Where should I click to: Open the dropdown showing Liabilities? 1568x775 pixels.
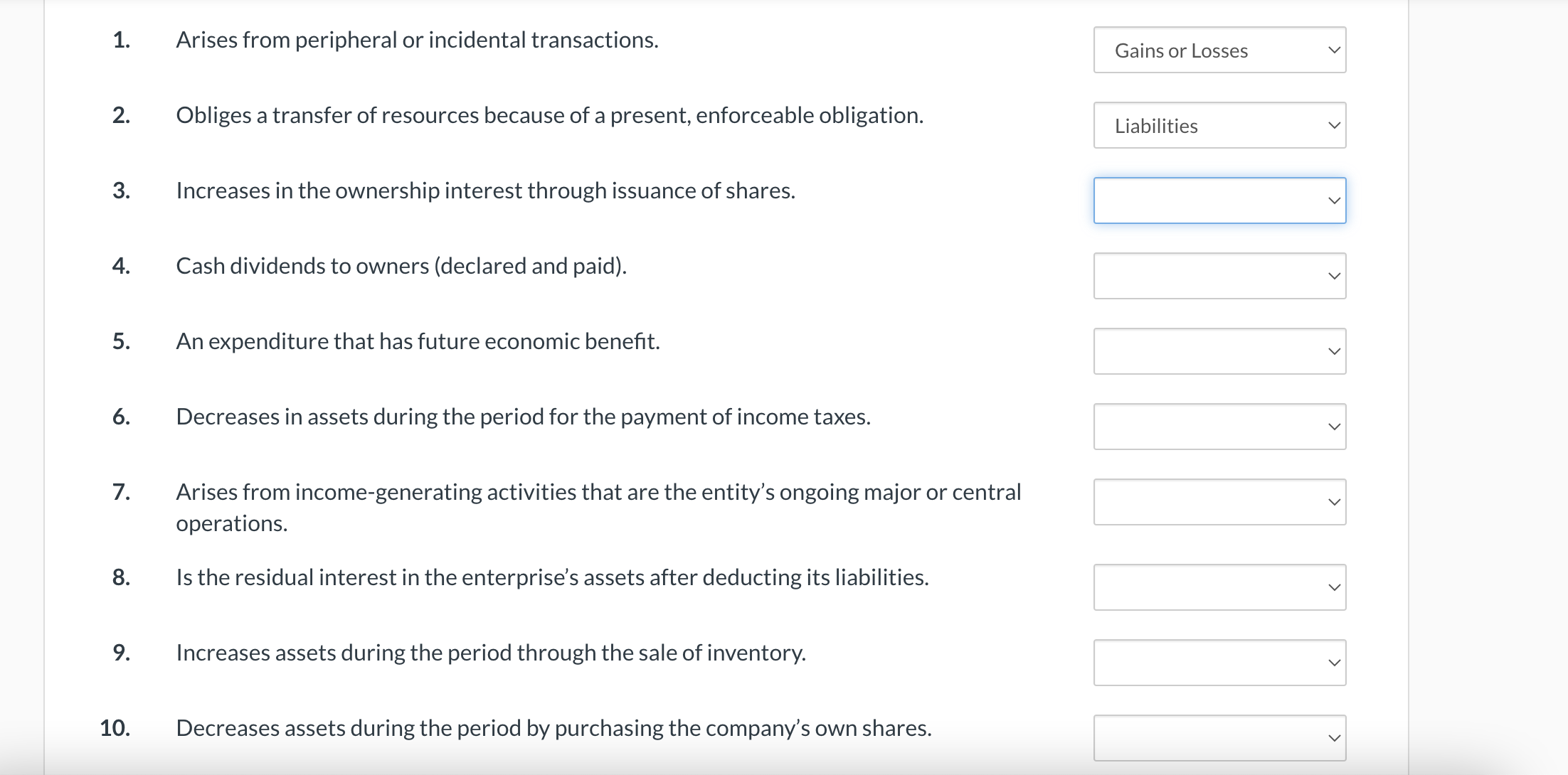coord(1218,125)
